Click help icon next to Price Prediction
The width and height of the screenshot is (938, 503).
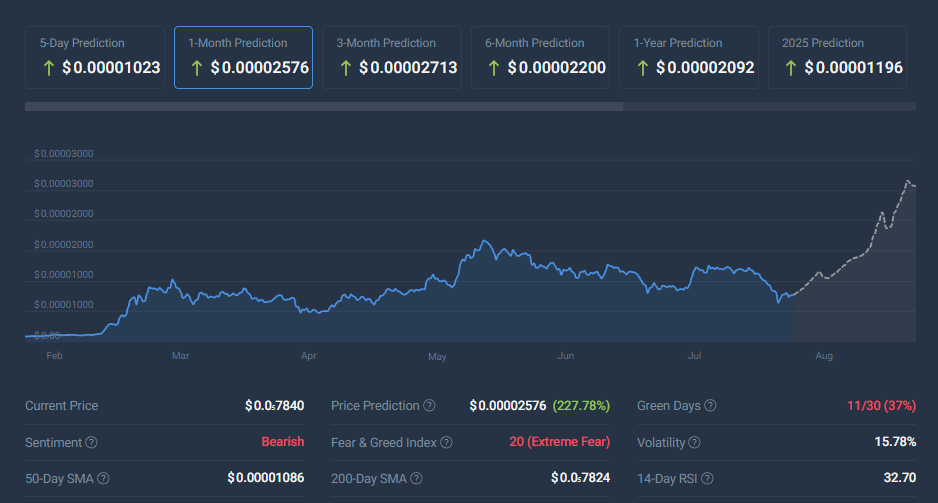pyautogui.click(x=430, y=406)
